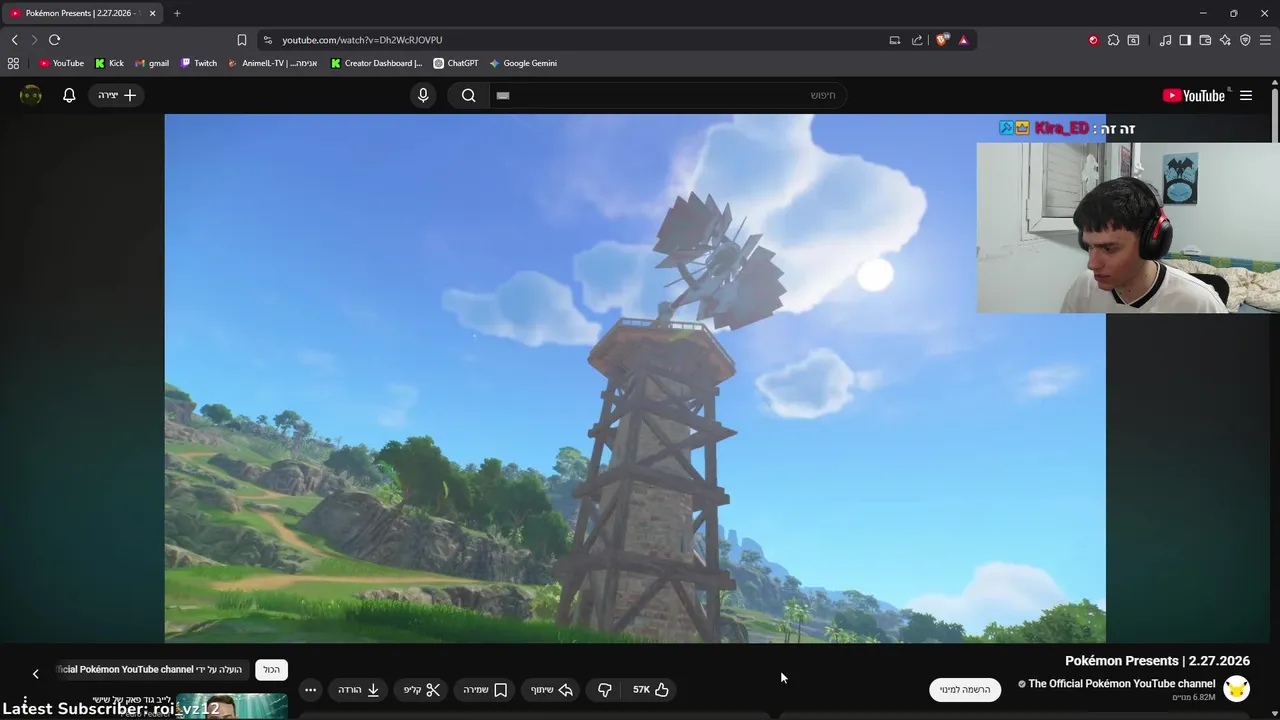
Task: Click the Pokémon Presents | 2.27.2026 title
Action: coord(1157,661)
